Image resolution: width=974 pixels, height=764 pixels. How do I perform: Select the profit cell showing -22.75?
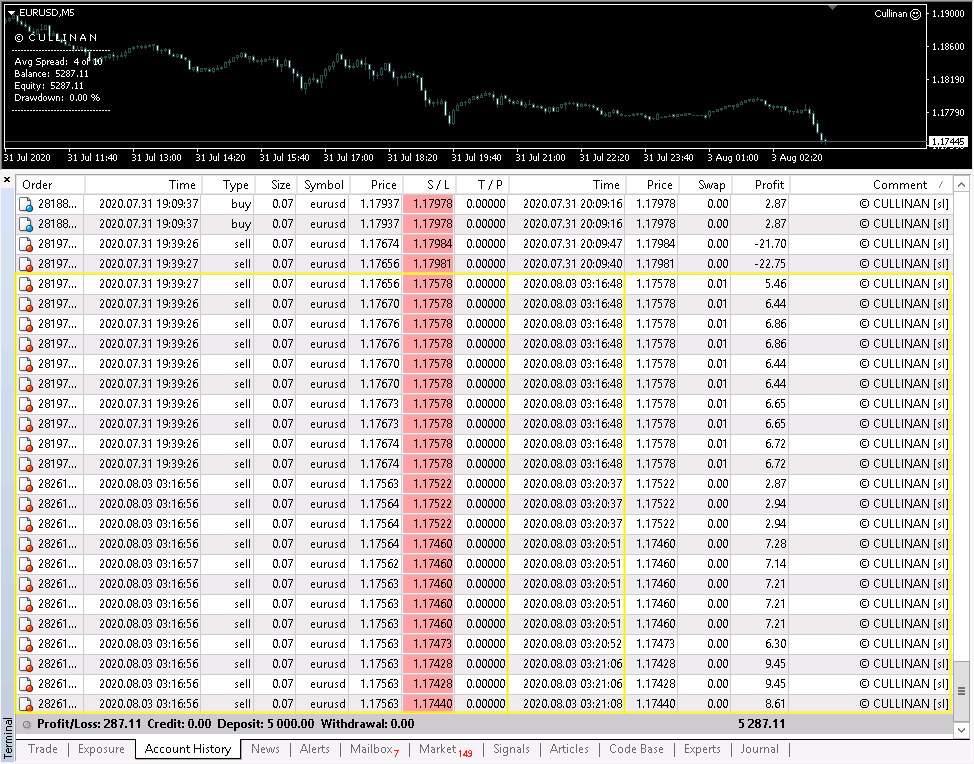[x=761, y=264]
